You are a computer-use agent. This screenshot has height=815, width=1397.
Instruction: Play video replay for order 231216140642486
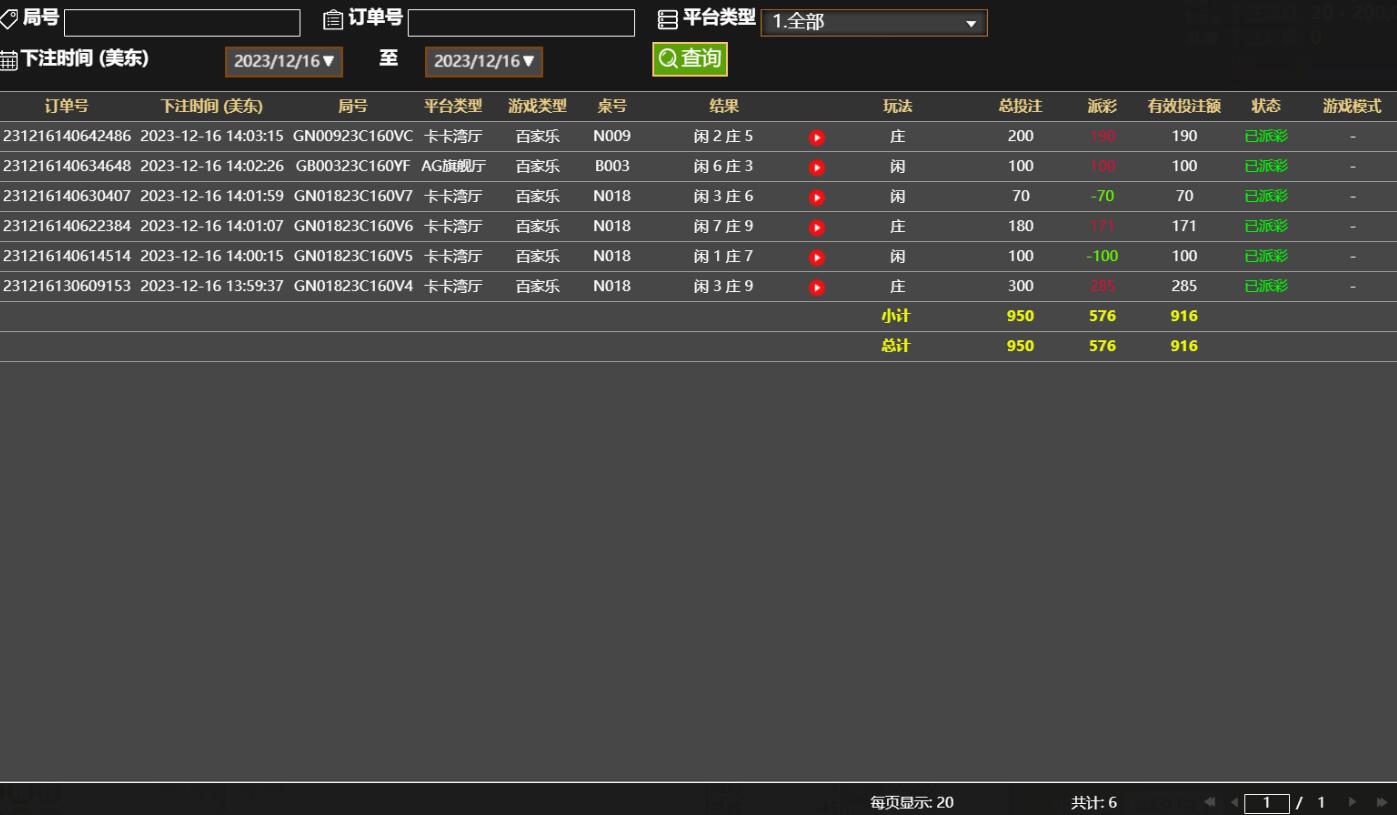[817, 137]
